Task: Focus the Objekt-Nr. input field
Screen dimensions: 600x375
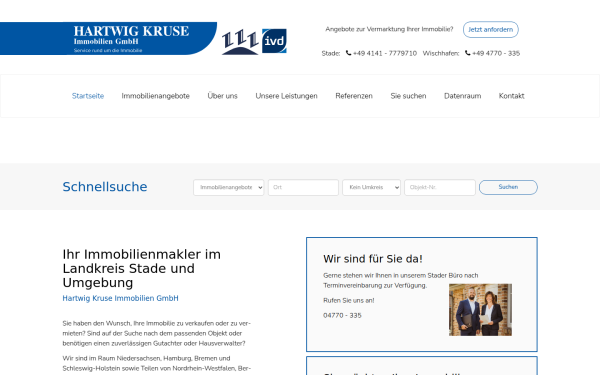Action: (x=440, y=188)
